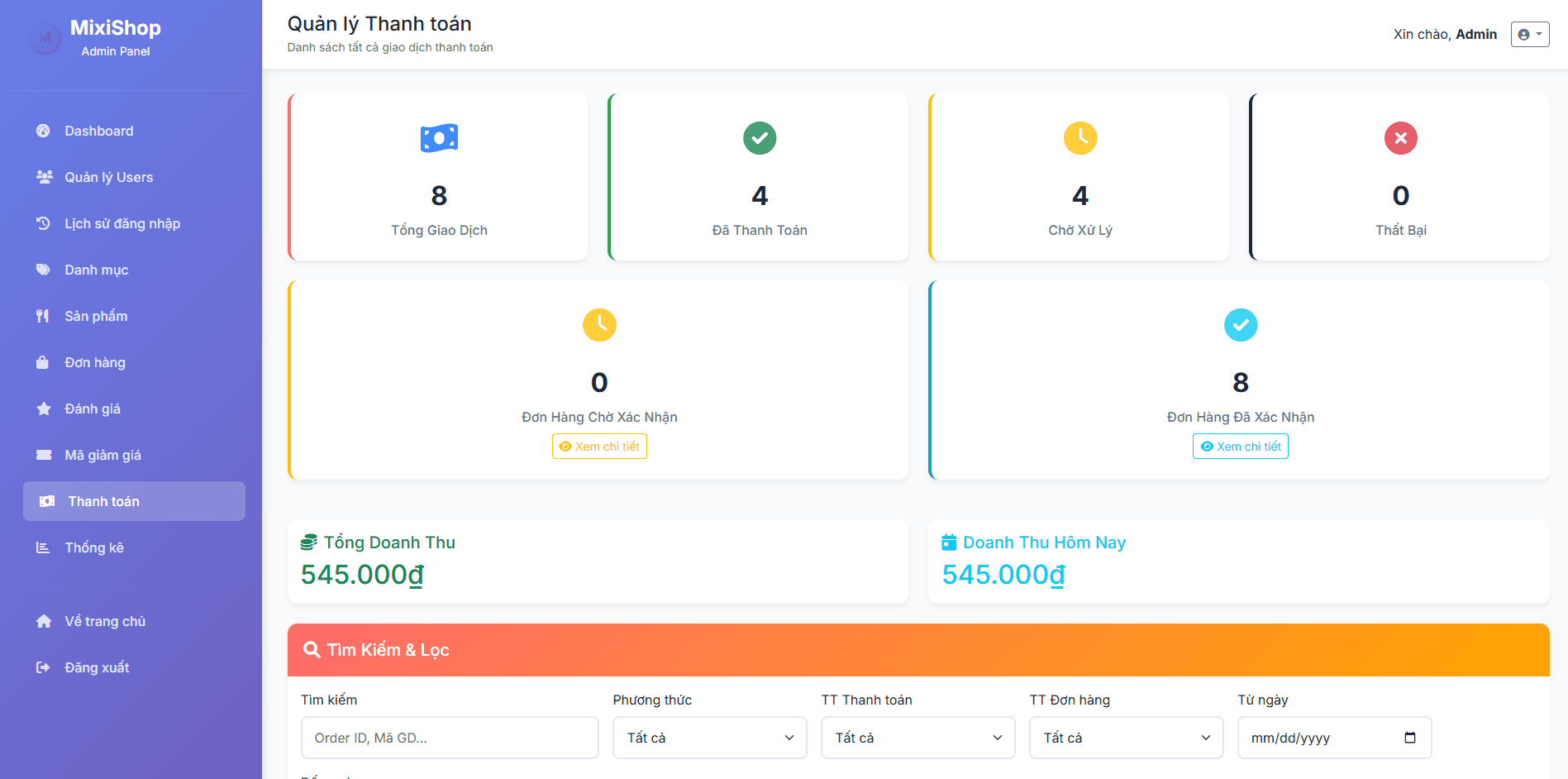The image size is (1568, 779).
Task: Open the Admin user account dropdown
Action: coord(1530,34)
